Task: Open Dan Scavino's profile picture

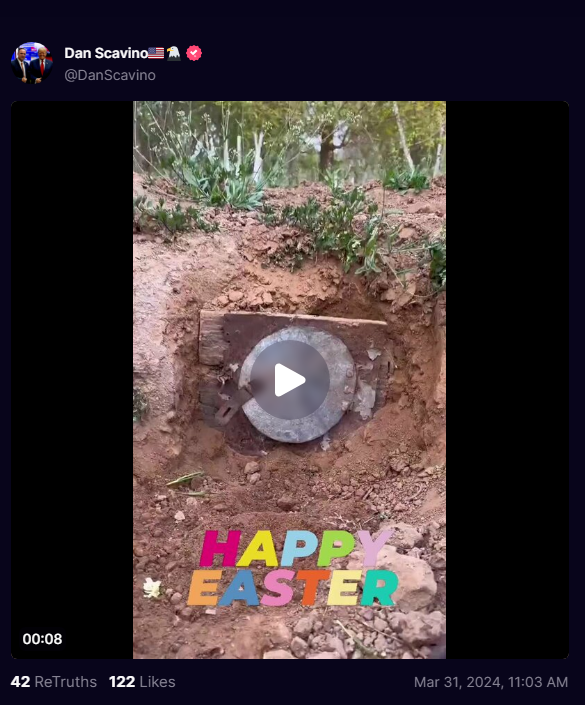Action: [x=31, y=63]
